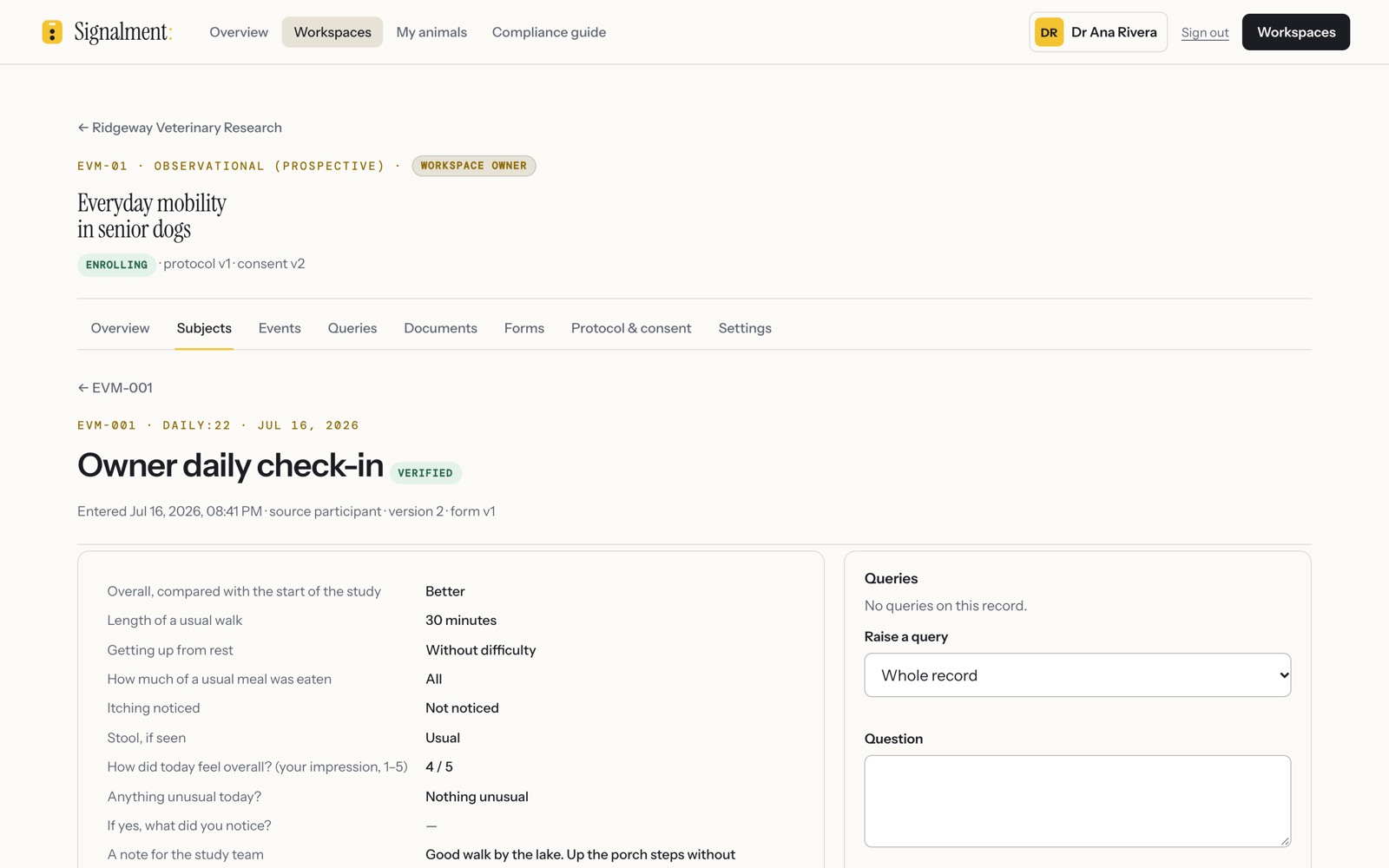
Task: Click the No queries on this record text
Action: pyautogui.click(x=945, y=606)
